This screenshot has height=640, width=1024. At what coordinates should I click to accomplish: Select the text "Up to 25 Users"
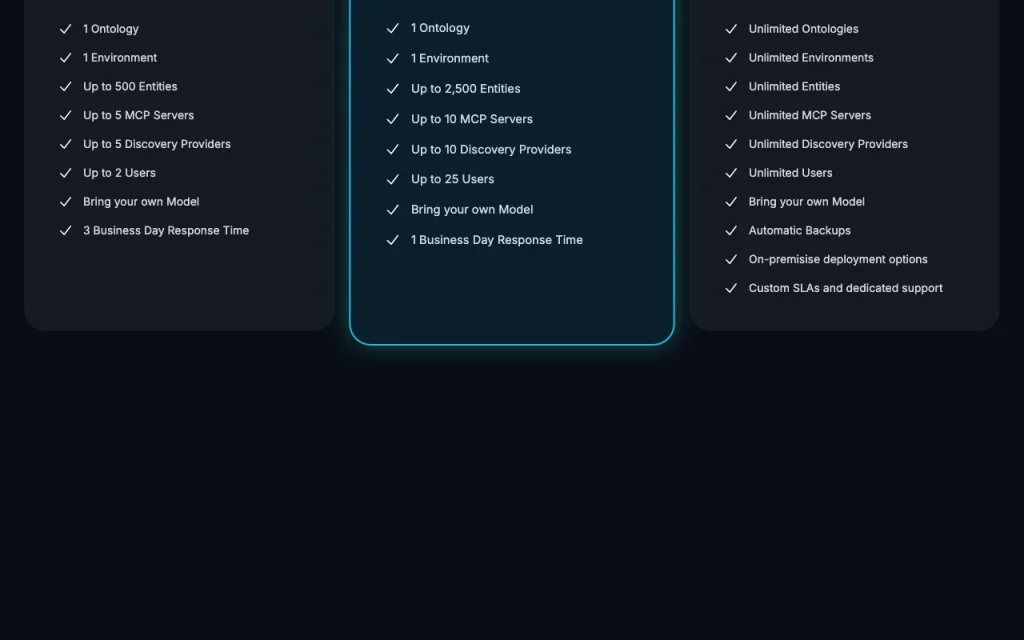pyautogui.click(x=453, y=179)
